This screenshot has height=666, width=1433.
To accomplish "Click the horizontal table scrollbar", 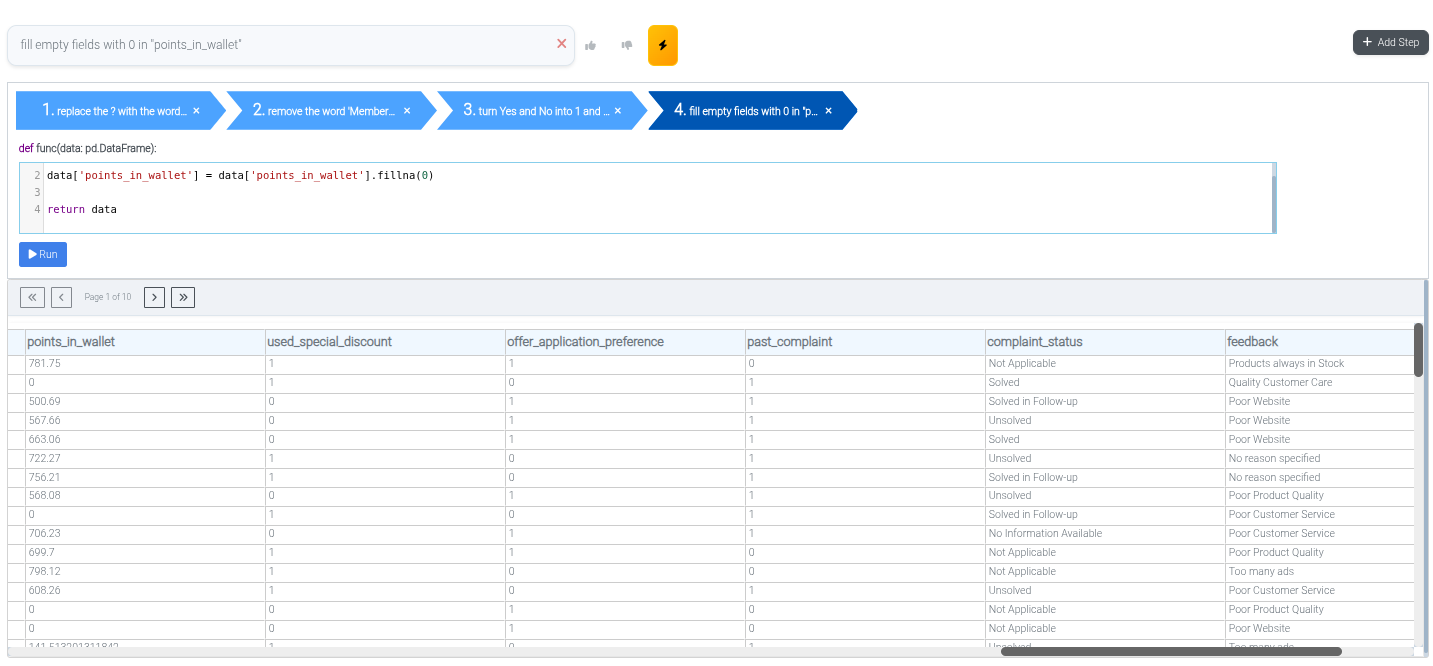I will tap(1170, 651).
